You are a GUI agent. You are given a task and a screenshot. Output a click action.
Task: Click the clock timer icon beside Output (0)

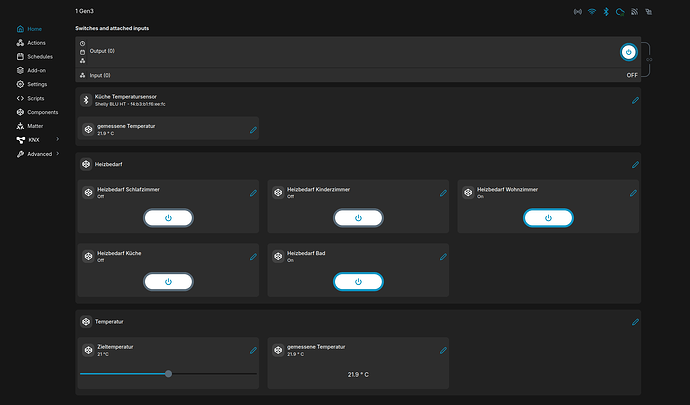(x=82, y=44)
